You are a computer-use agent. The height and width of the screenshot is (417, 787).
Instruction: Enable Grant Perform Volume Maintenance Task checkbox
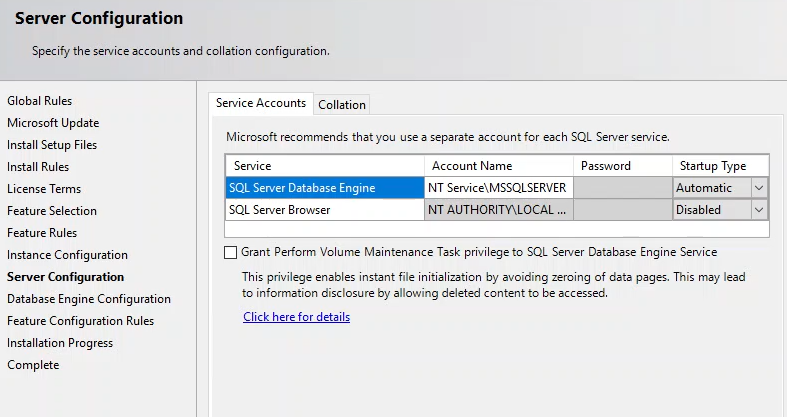pyautogui.click(x=230, y=252)
